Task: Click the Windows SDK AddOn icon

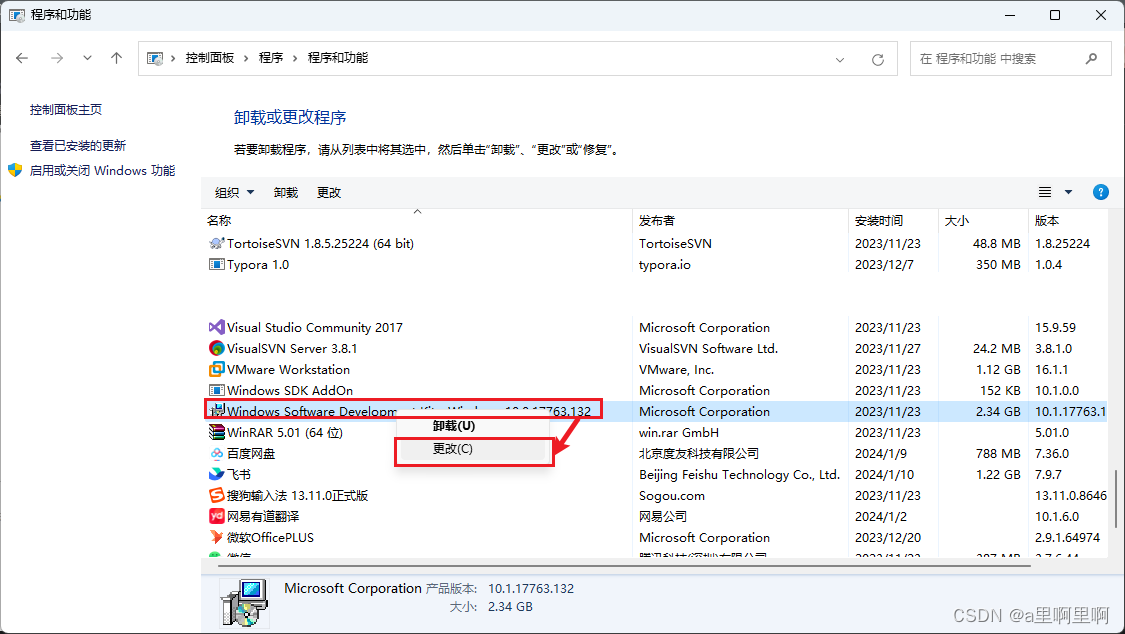Action: pyautogui.click(x=216, y=390)
